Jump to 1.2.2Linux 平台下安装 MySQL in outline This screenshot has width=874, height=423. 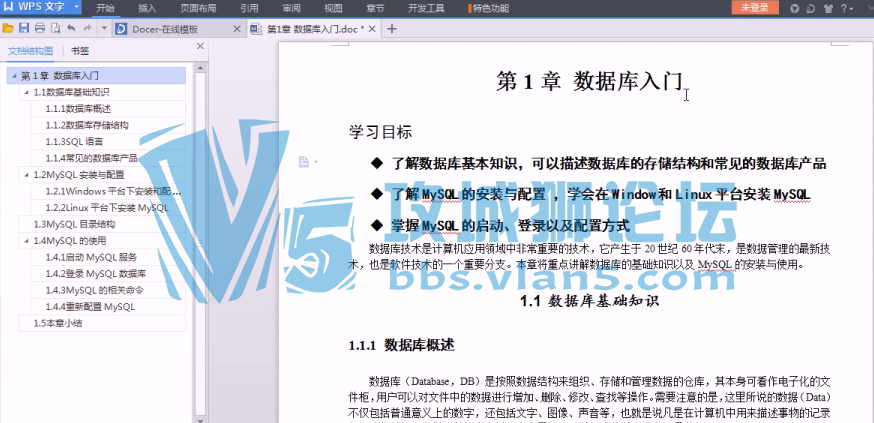(107, 208)
